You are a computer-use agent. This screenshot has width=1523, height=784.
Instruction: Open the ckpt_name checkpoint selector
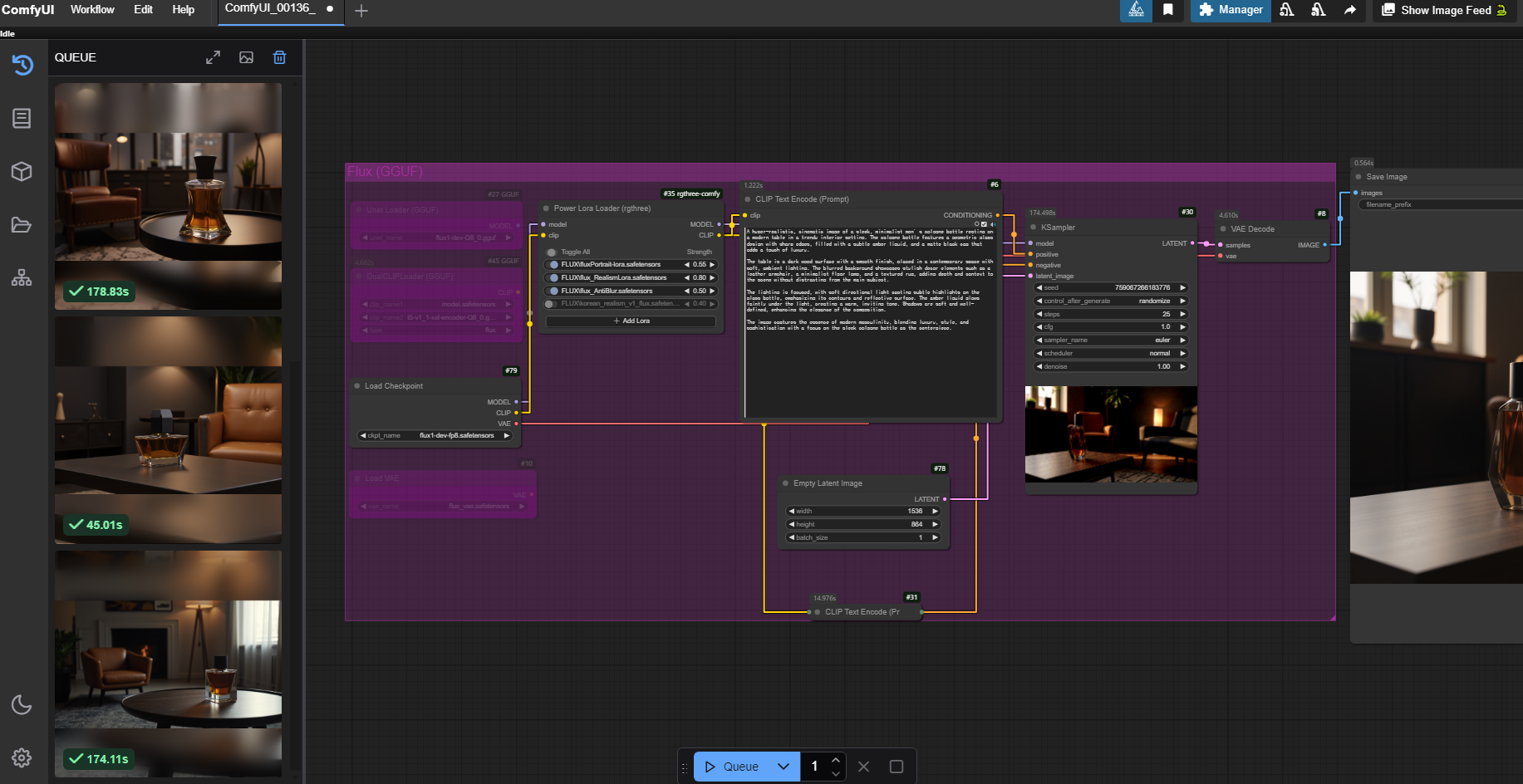click(x=435, y=435)
